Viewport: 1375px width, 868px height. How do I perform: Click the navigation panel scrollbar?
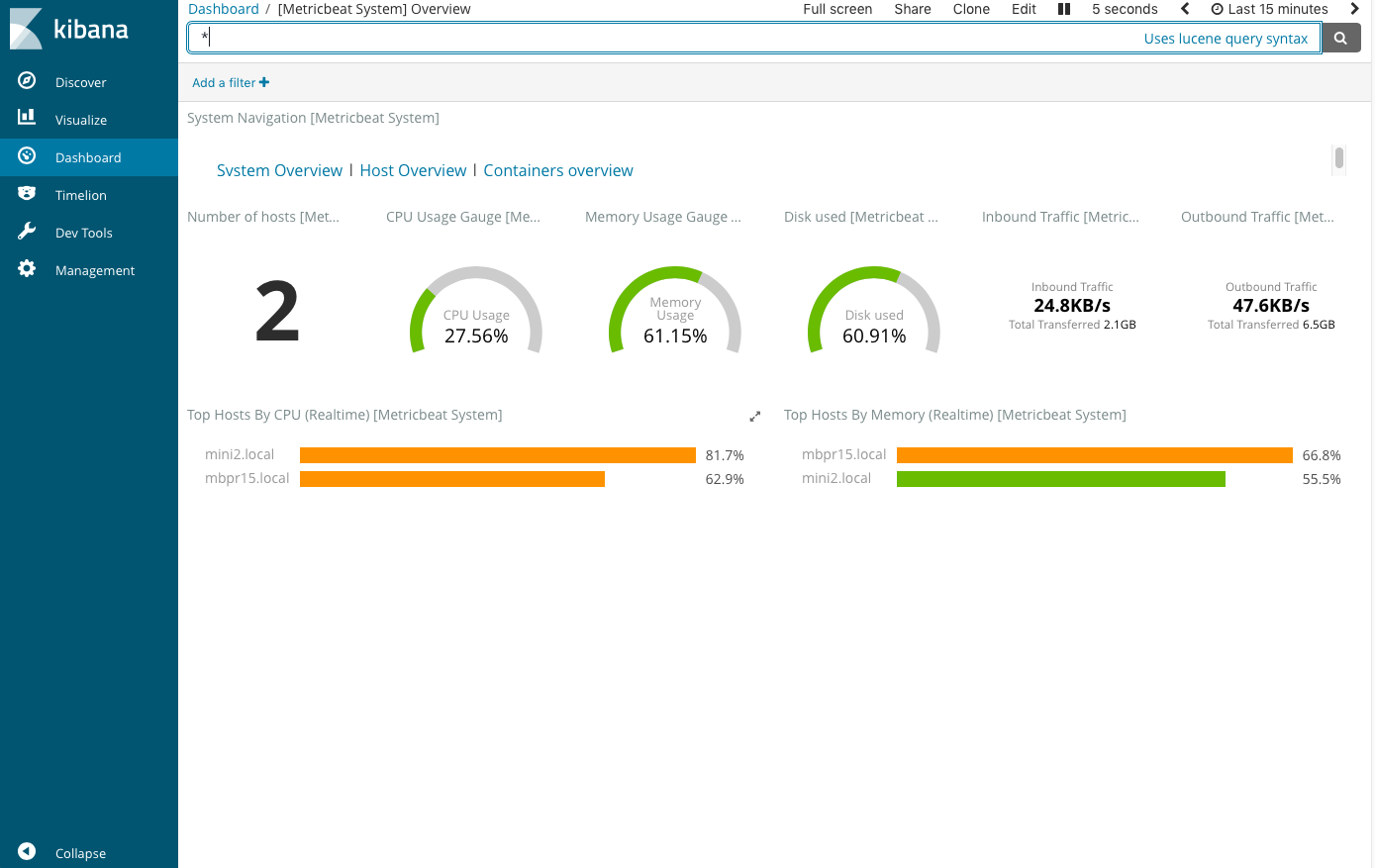(1338, 159)
